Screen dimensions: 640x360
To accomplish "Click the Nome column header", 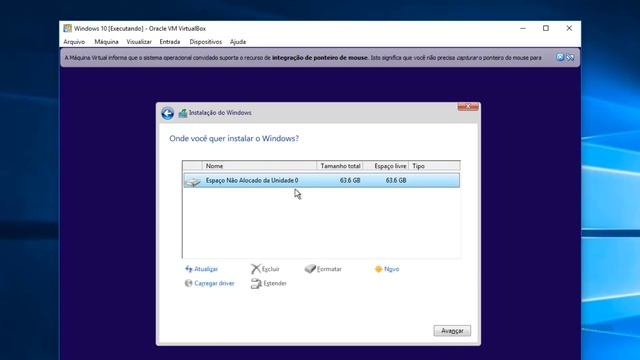I will coord(259,166).
